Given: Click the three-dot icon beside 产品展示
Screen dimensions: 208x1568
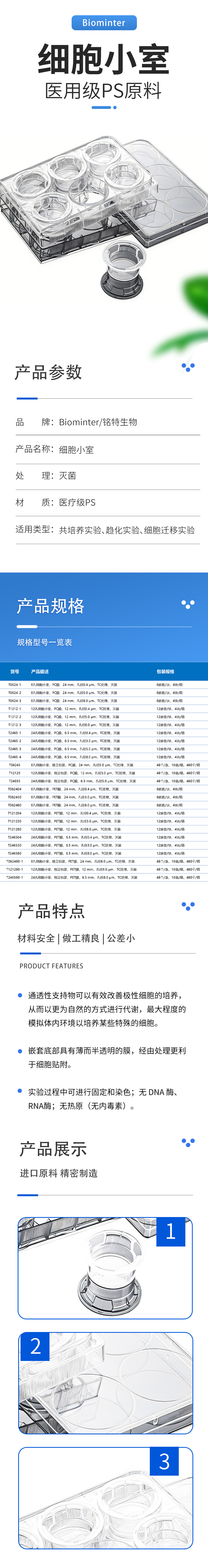Looking at the screenshot, I should [x=188, y=1143].
